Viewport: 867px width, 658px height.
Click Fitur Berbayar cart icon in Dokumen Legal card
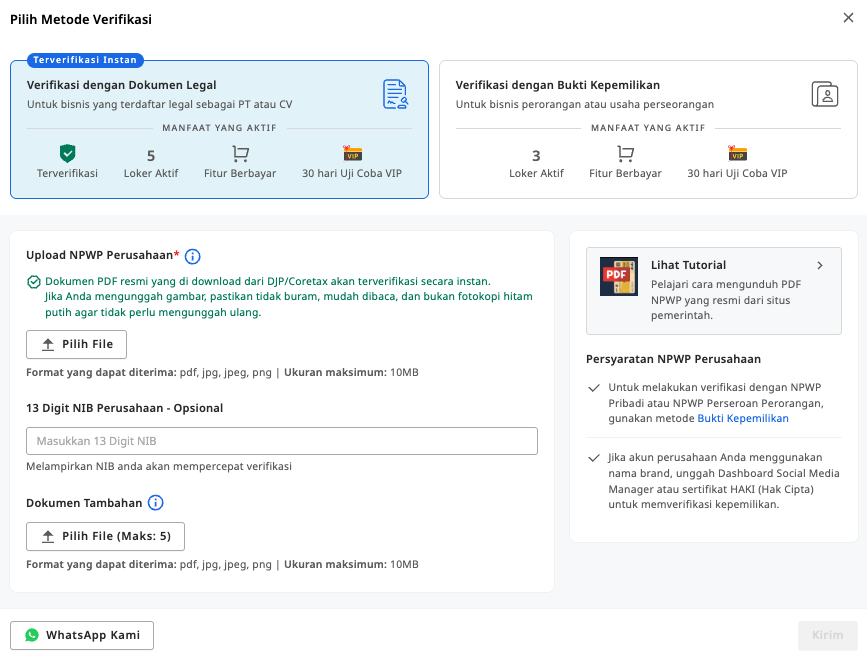[x=240, y=153]
